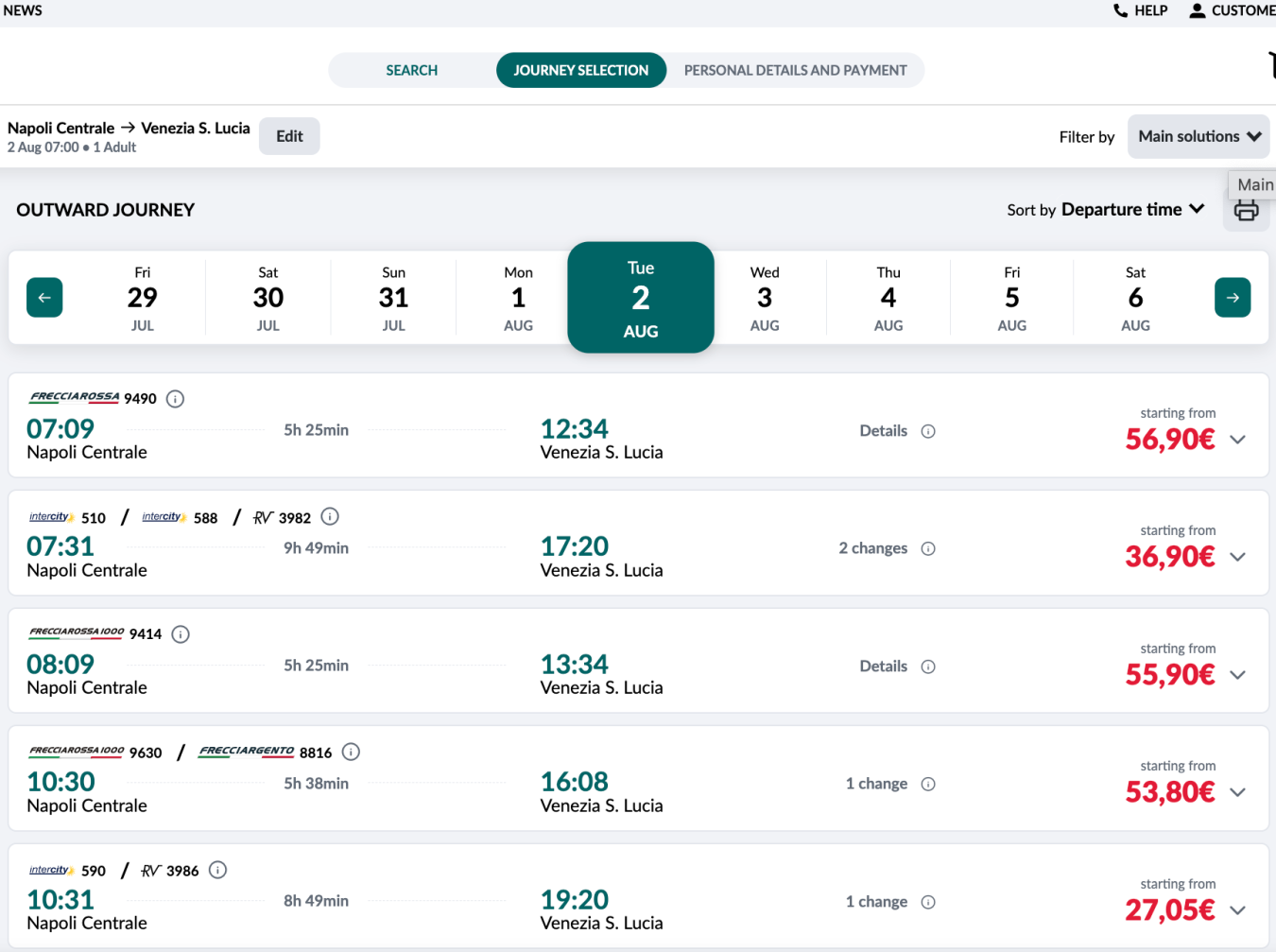
Task: Select Tue 2 Aug date
Action: click(x=641, y=298)
